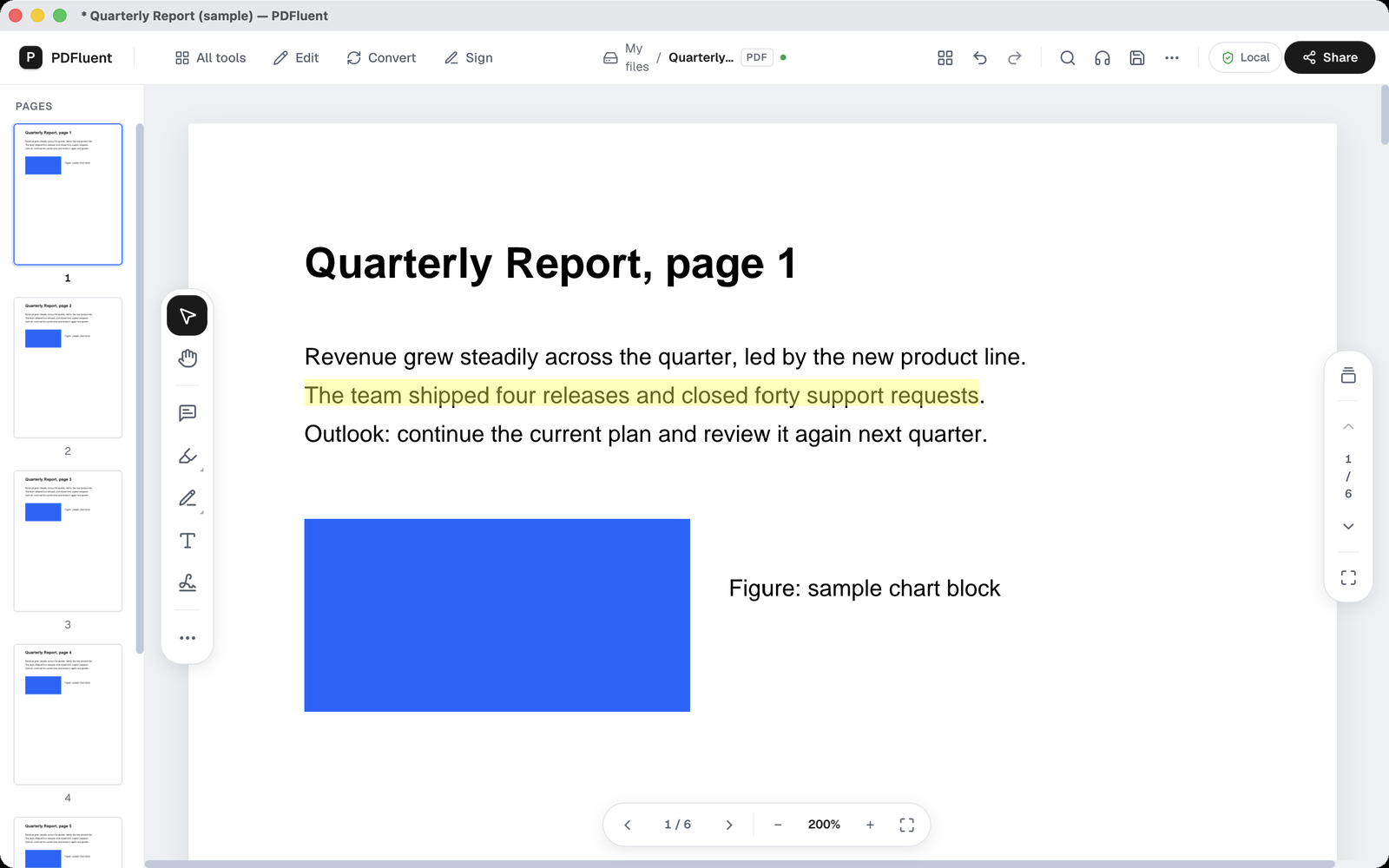Click the blue sample chart block
1389x868 pixels.
pyautogui.click(x=497, y=615)
